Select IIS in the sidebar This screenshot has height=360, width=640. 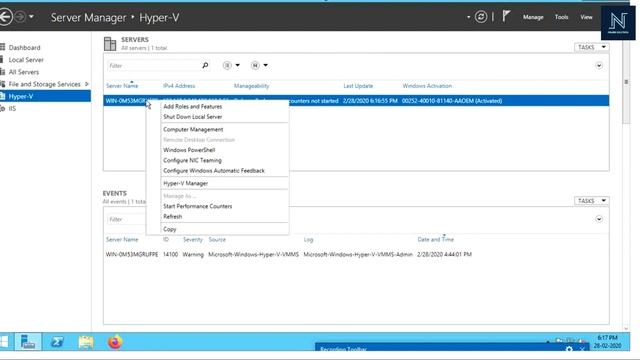pyautogui.click(x=12, y=109)
